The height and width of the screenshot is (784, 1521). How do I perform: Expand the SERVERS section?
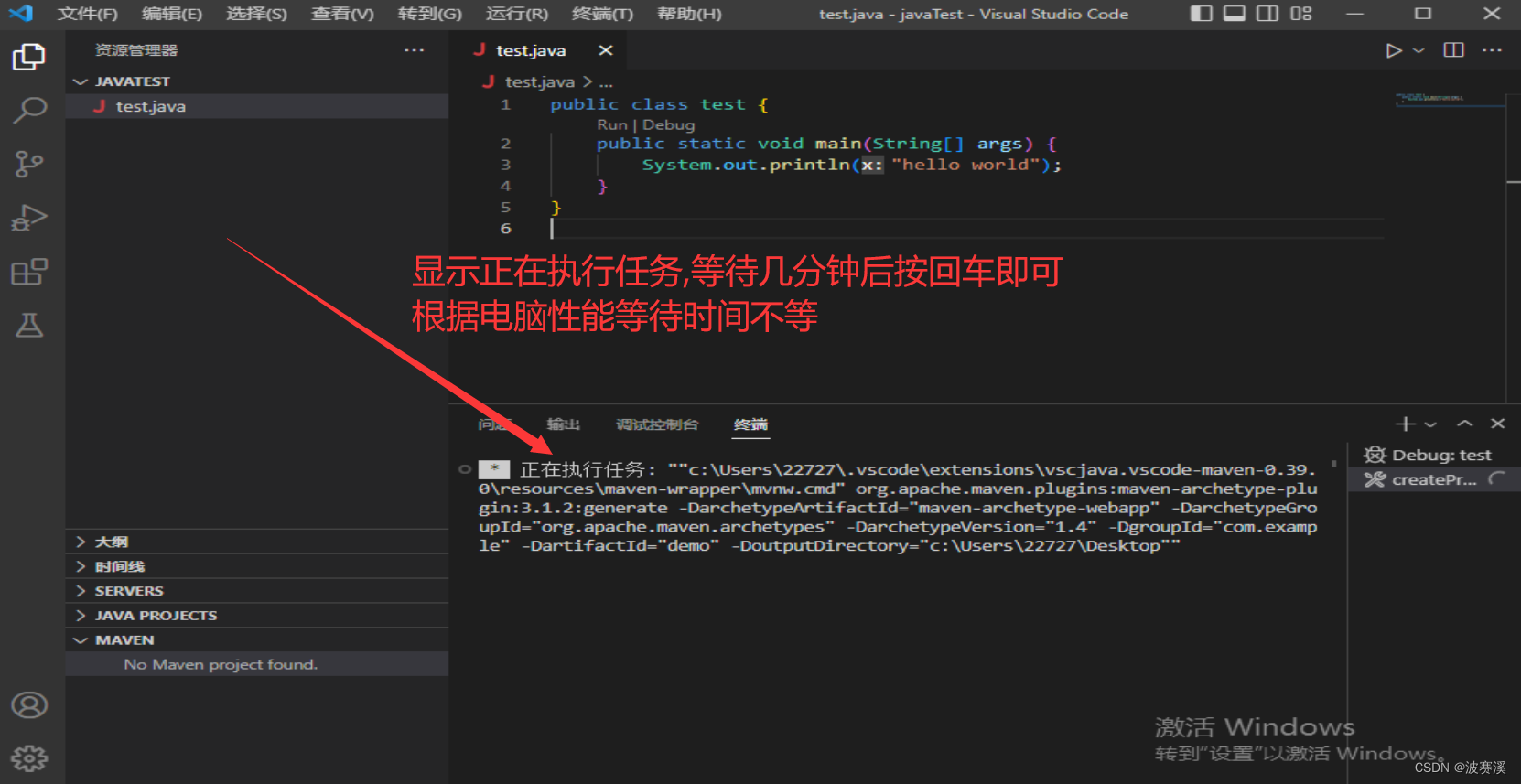click(x=257, y=591)
